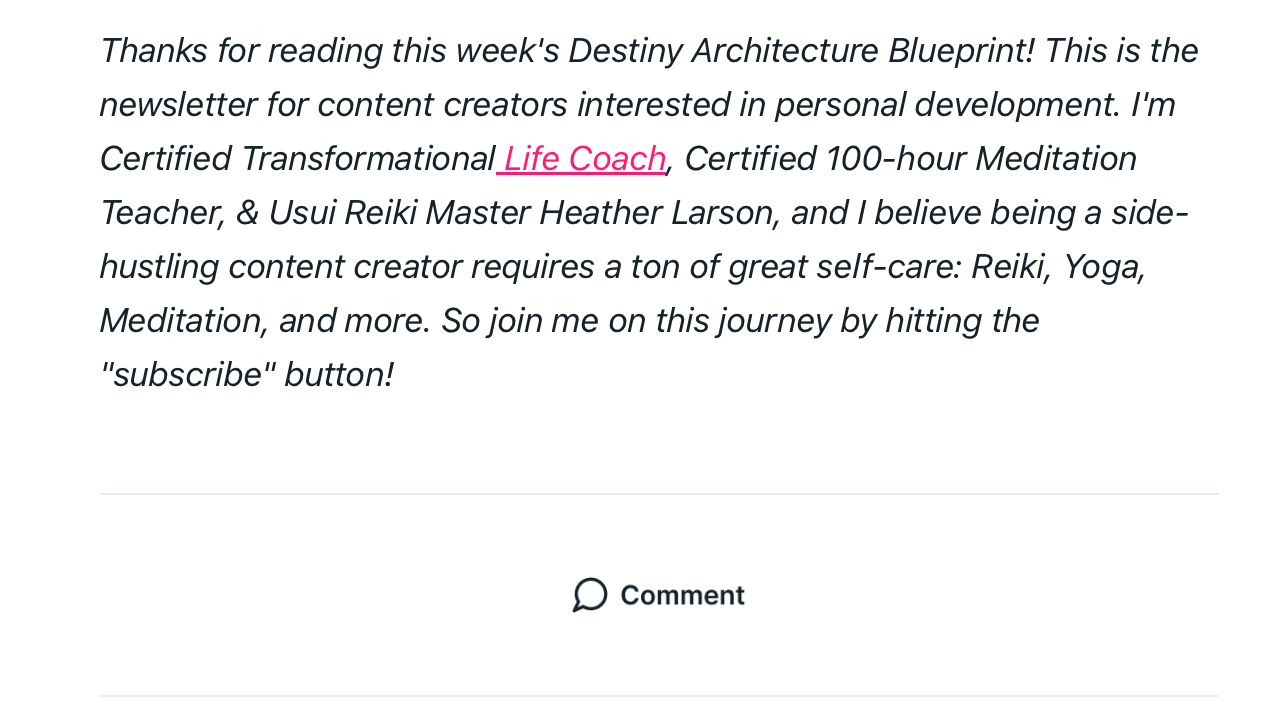Screen dimensions: 1278x704
Task: Click the phrase 100-hour Meditation
Action: pyautogui.click(x=981, y=158)
